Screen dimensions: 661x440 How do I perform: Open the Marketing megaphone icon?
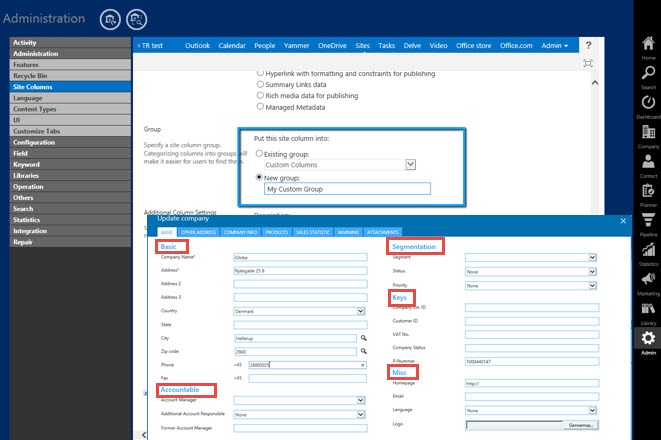pos(648,279)
